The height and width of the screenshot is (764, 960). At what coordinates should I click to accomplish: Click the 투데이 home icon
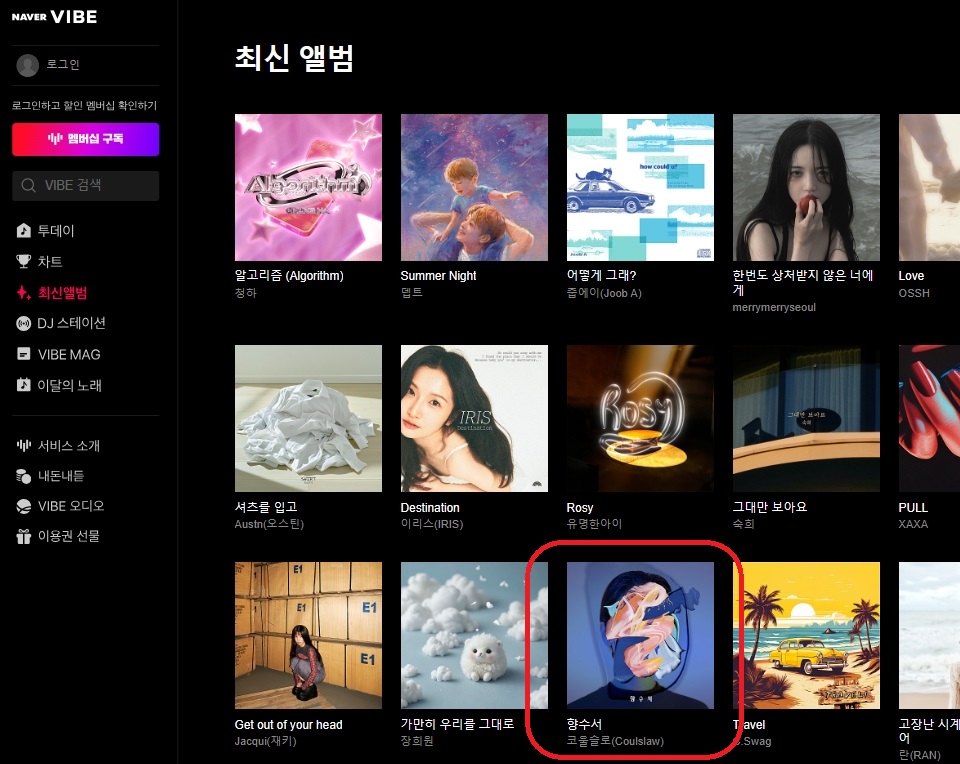pos(23,231)
